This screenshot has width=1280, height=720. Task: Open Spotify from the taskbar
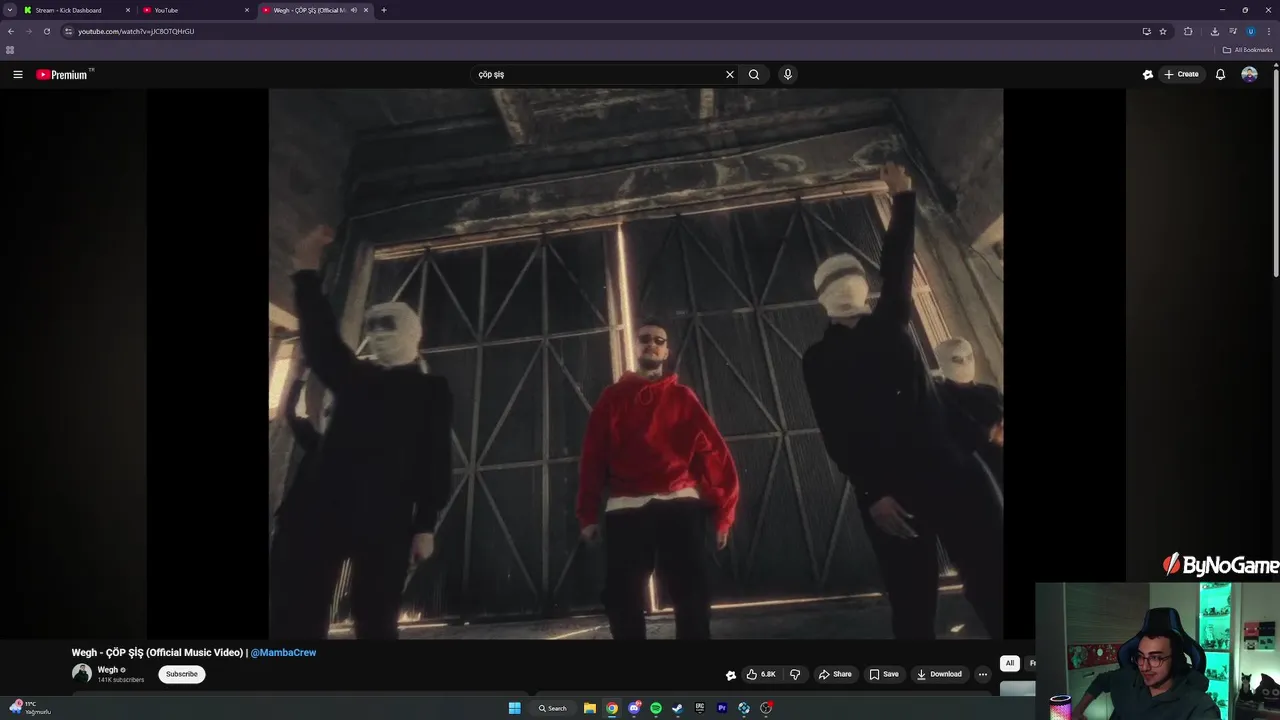[656, 708]
